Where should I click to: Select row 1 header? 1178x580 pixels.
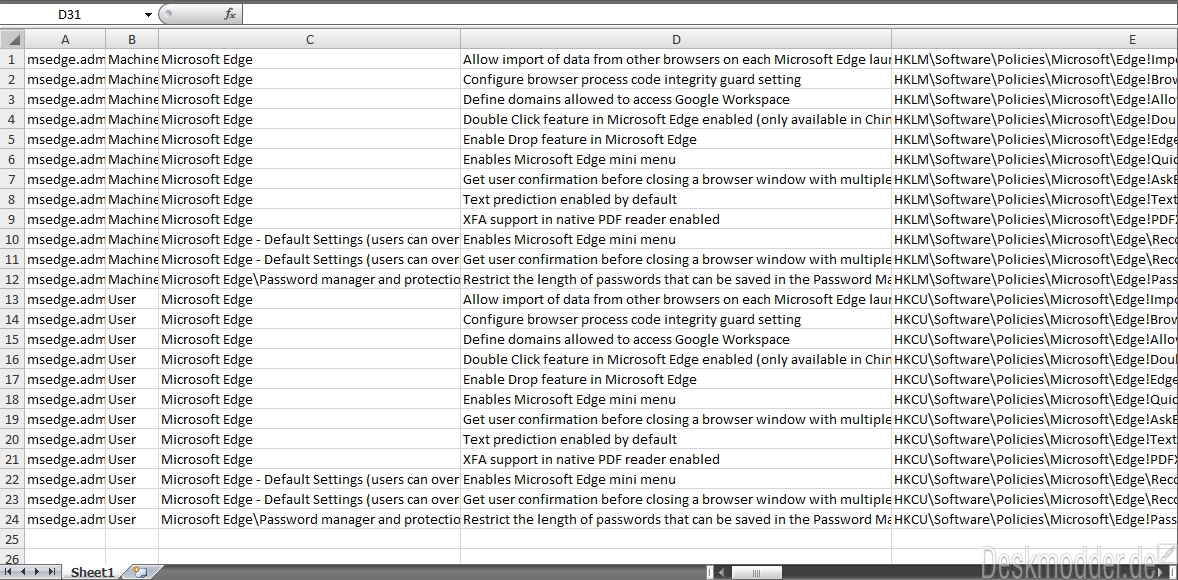coord(13,59)
